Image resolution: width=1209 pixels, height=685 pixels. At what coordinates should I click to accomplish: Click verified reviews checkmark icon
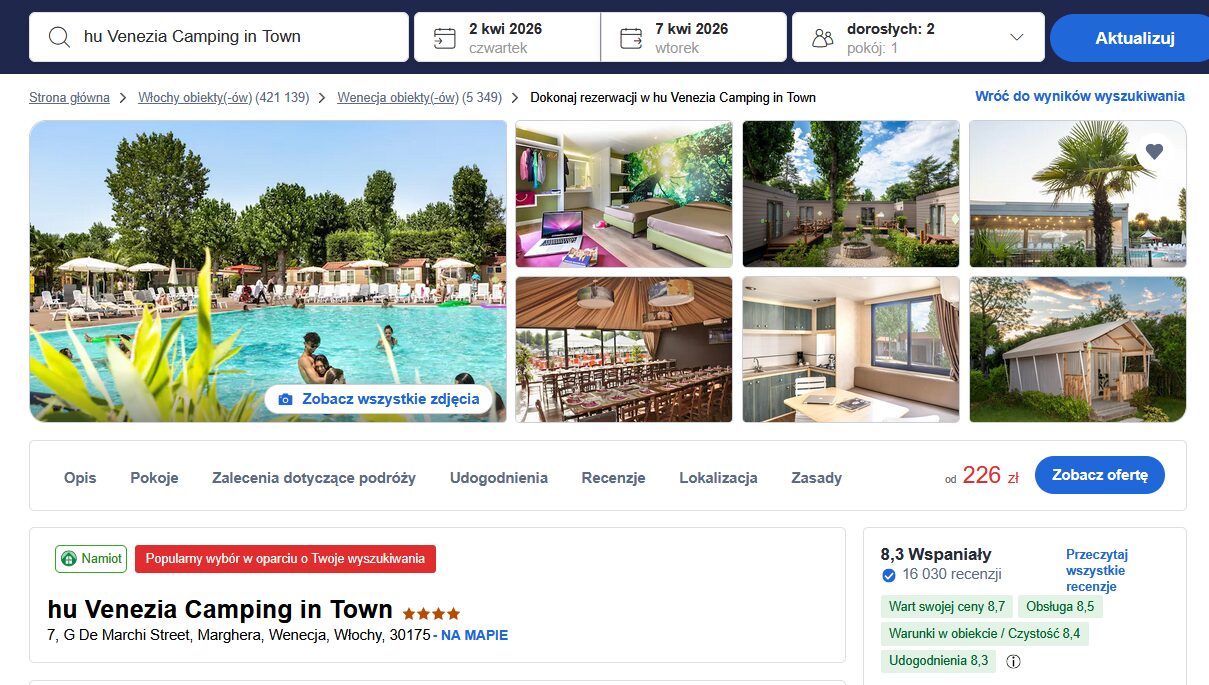coord(888,575)
